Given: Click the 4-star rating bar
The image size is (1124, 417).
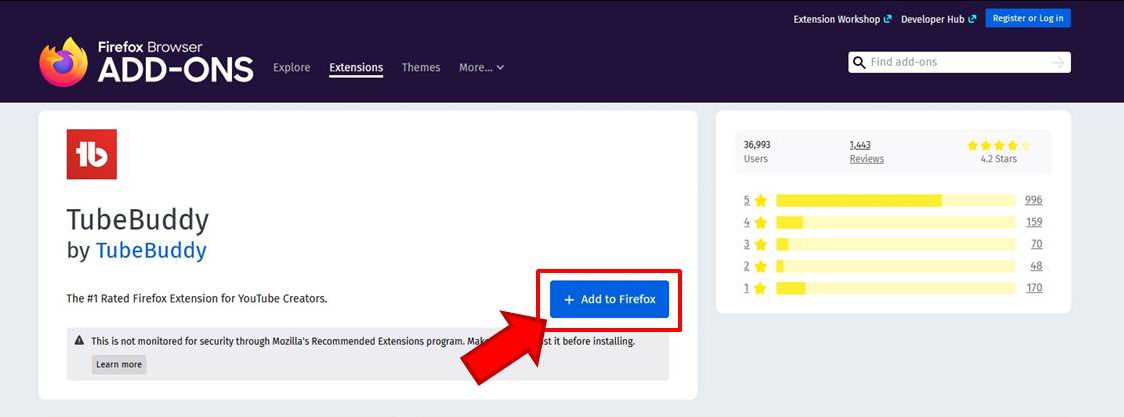Looking at the screenshot, I should coord(895,222).
